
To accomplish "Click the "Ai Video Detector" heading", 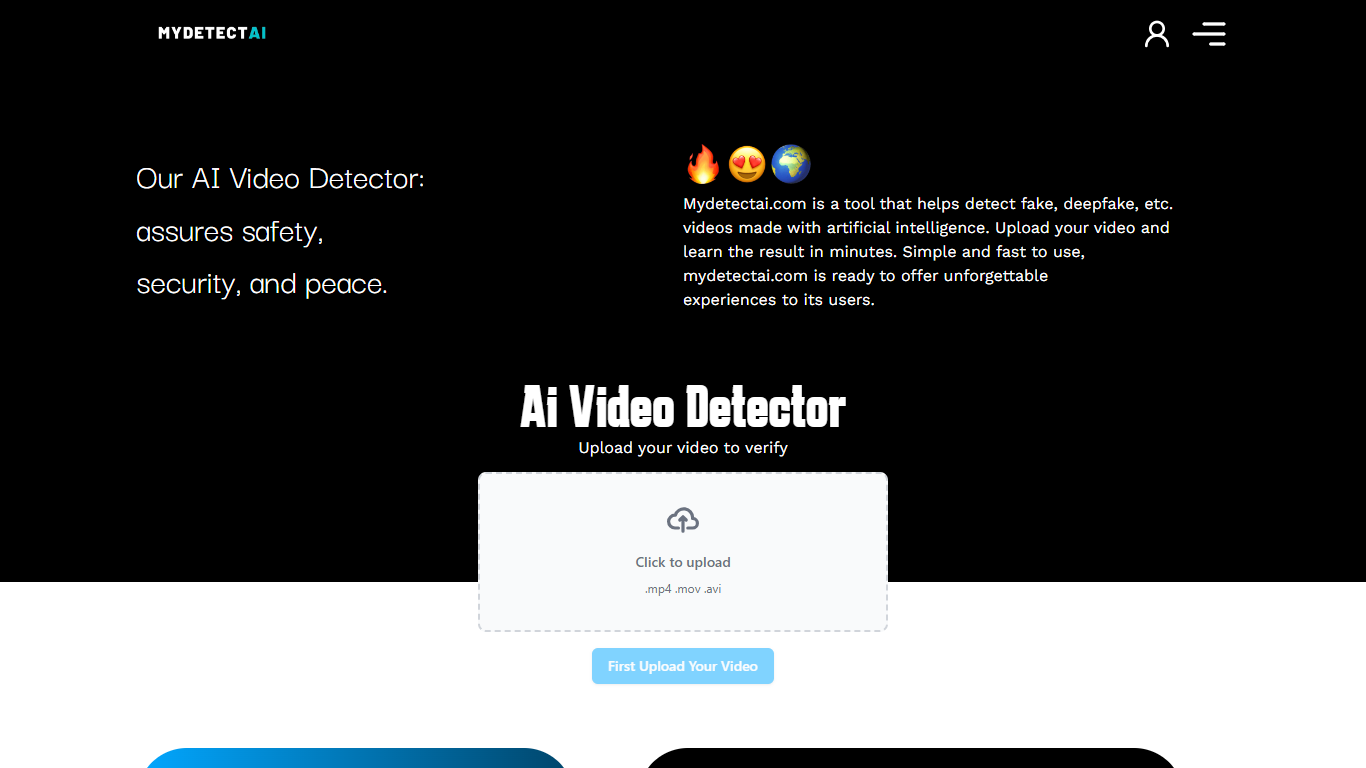I will [683, 407].
